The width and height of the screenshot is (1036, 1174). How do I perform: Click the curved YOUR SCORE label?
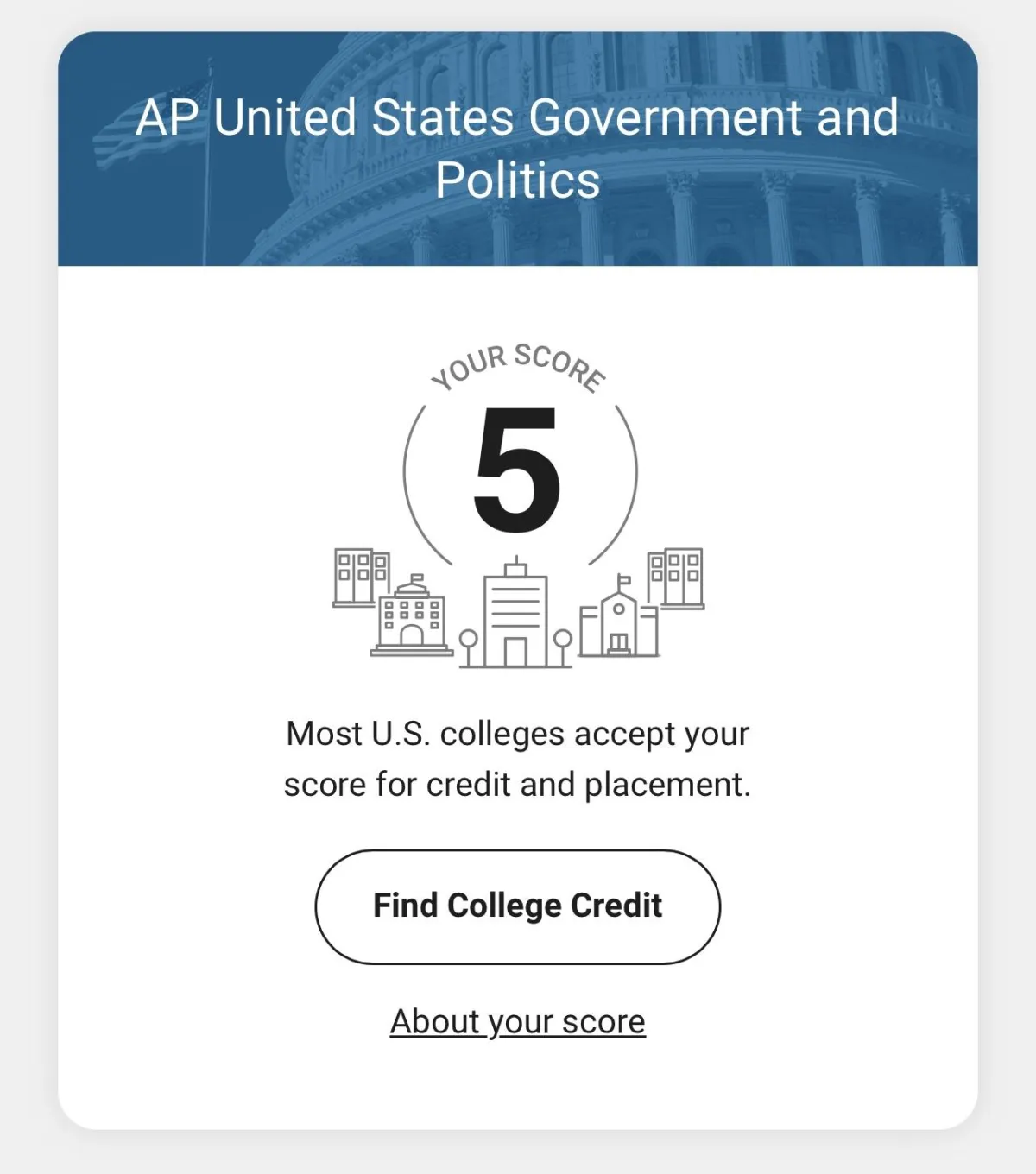(x=518, y=368)
